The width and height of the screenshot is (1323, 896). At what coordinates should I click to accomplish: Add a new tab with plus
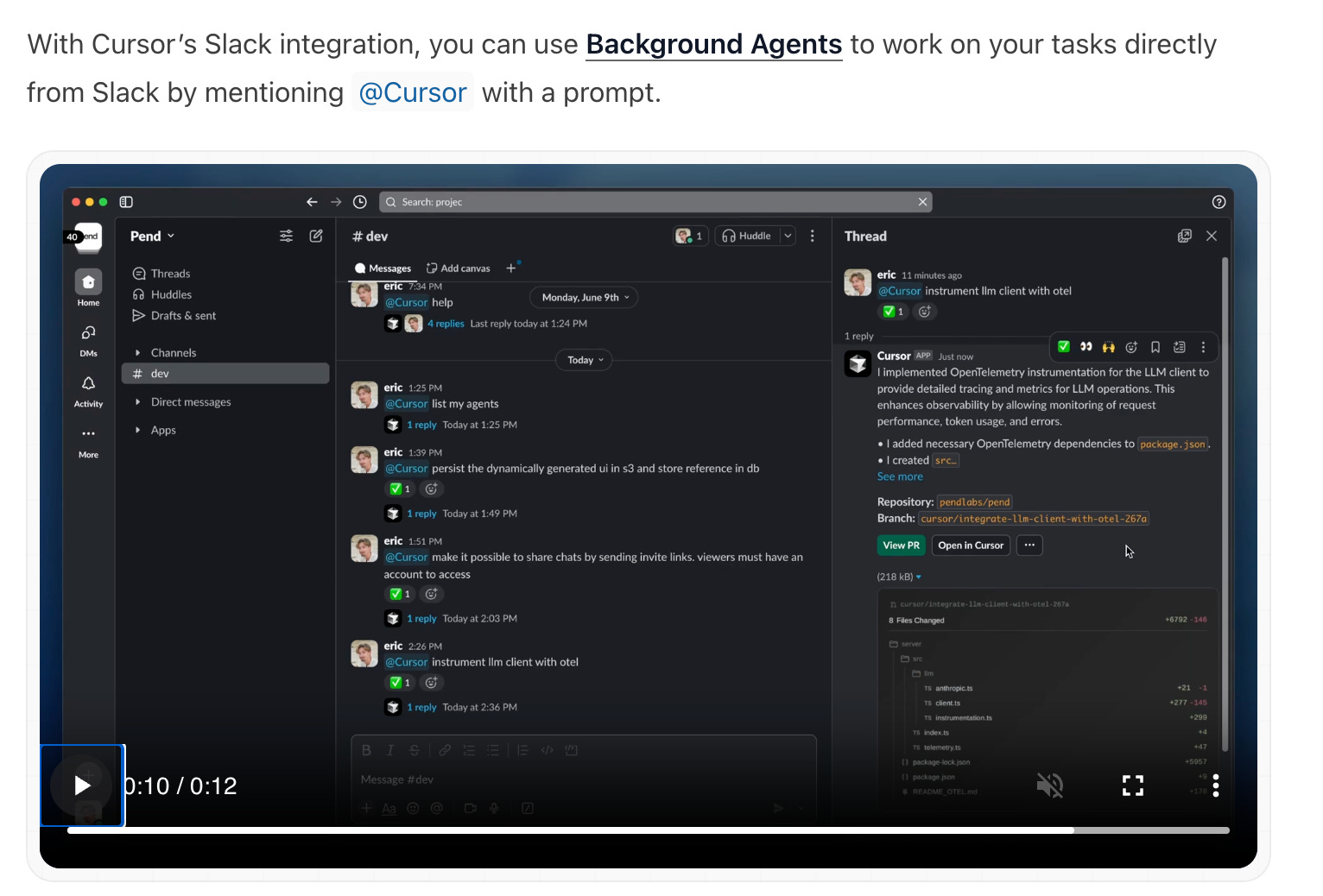click(x=510, y=268)
